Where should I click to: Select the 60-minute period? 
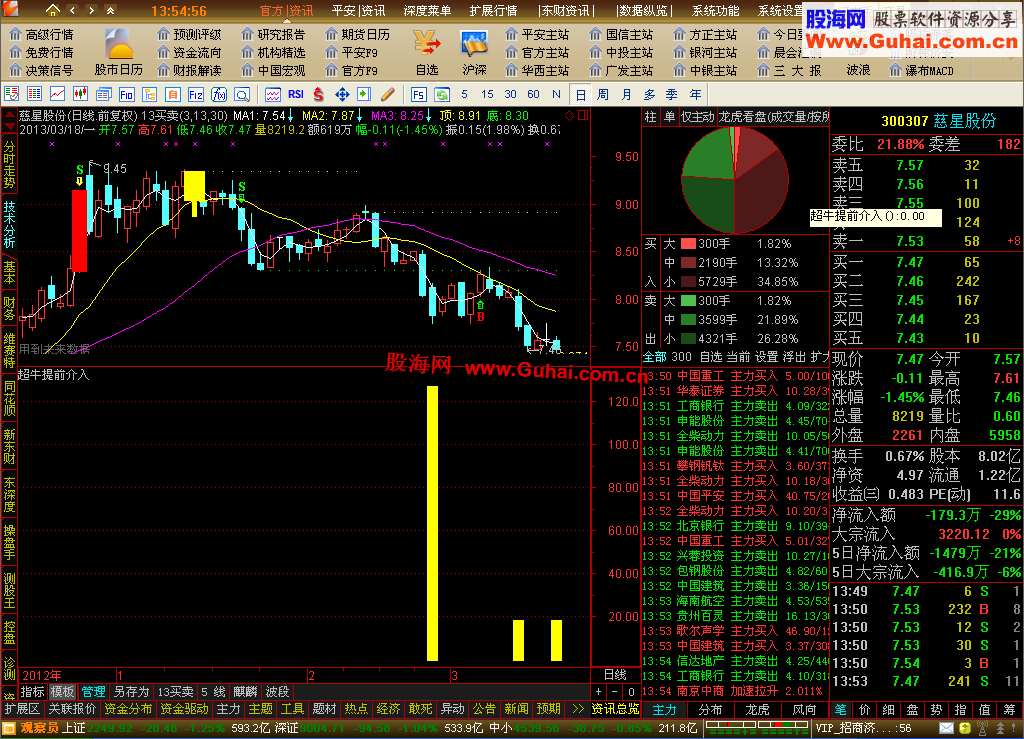click(x=534, y=95)
